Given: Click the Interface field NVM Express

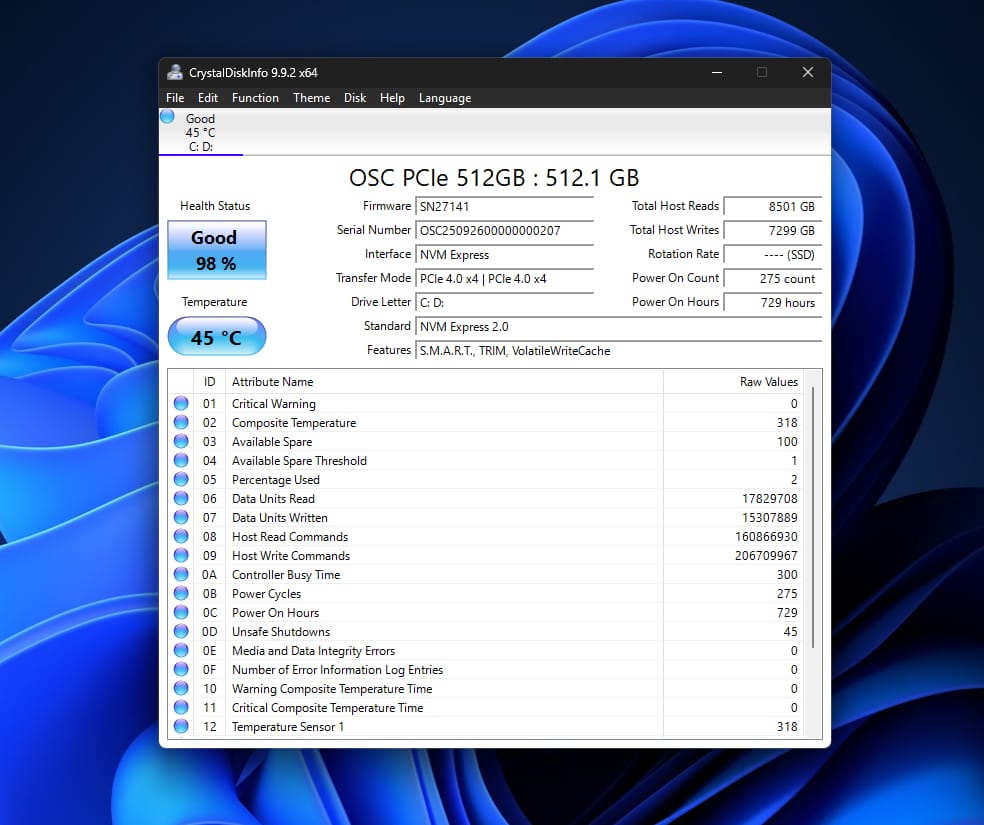Looking at the screenshot, I should tap(505, 254).
